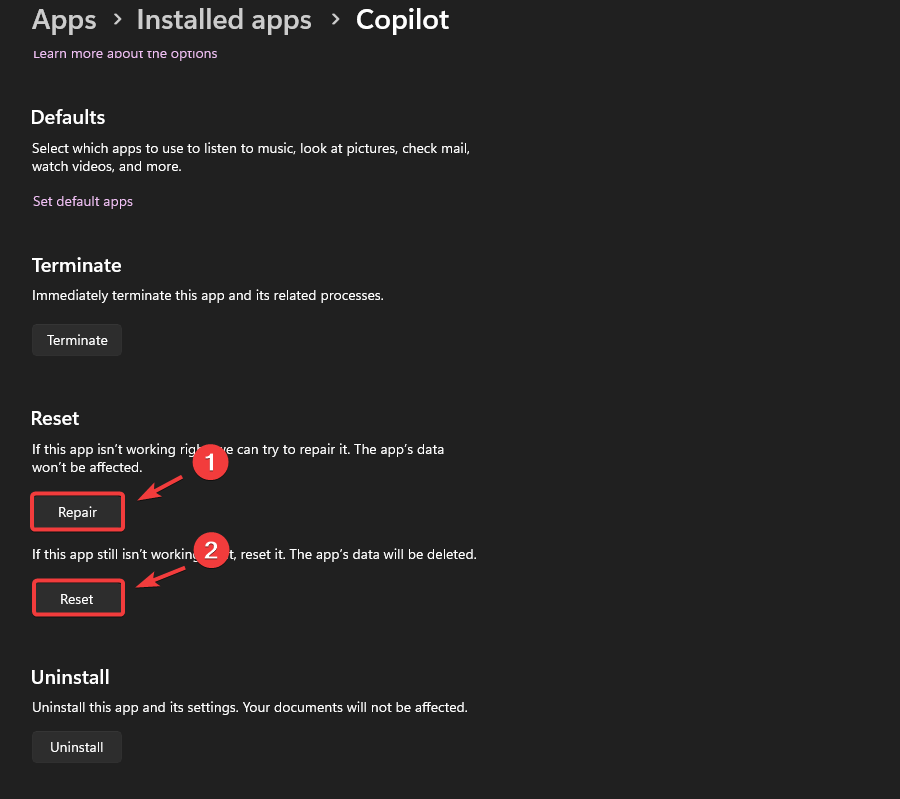Select the Uninstall section heading
This screenshot has height=799, width=900.
70,677
